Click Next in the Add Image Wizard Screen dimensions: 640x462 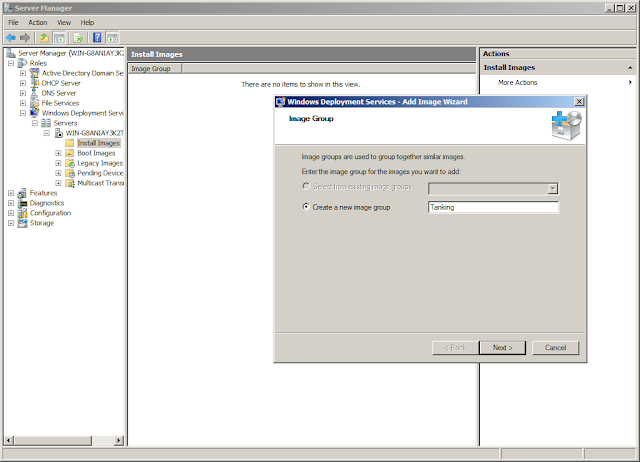click(x=502, y=348)
